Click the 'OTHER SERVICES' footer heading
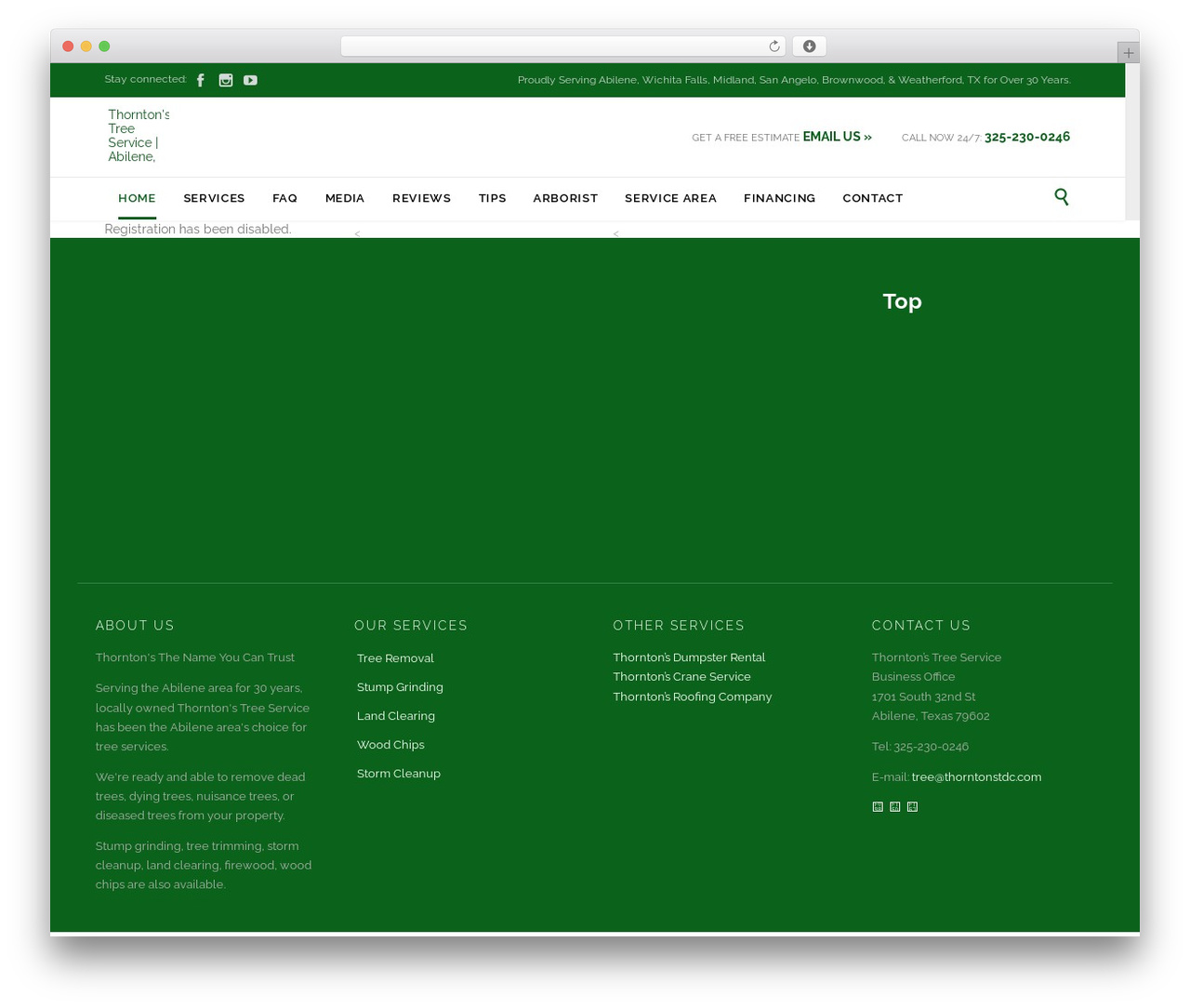The image size is (1190, 1008). point(679,626)
